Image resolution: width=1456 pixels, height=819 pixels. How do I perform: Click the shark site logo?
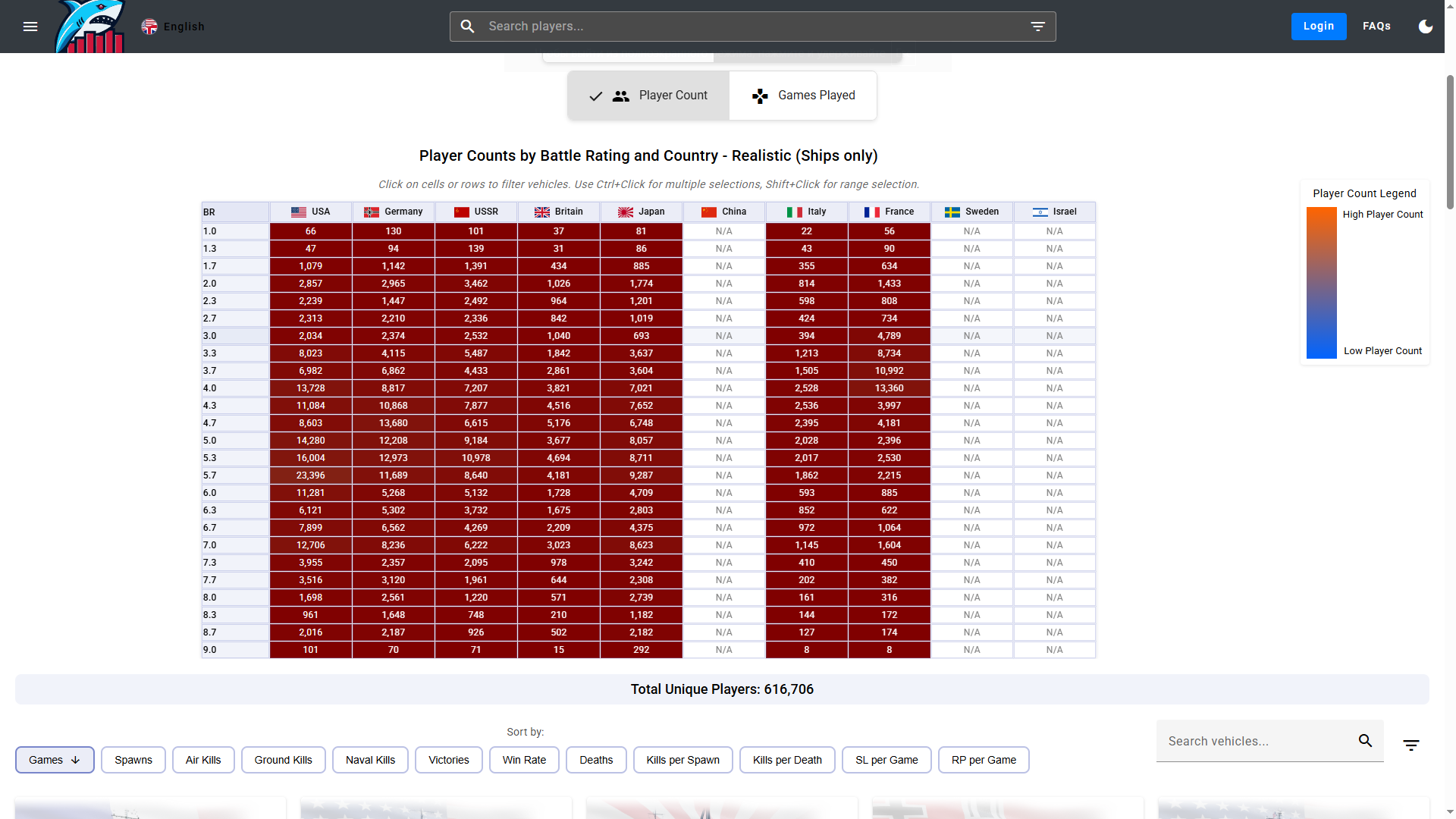[x=91, y=27]
